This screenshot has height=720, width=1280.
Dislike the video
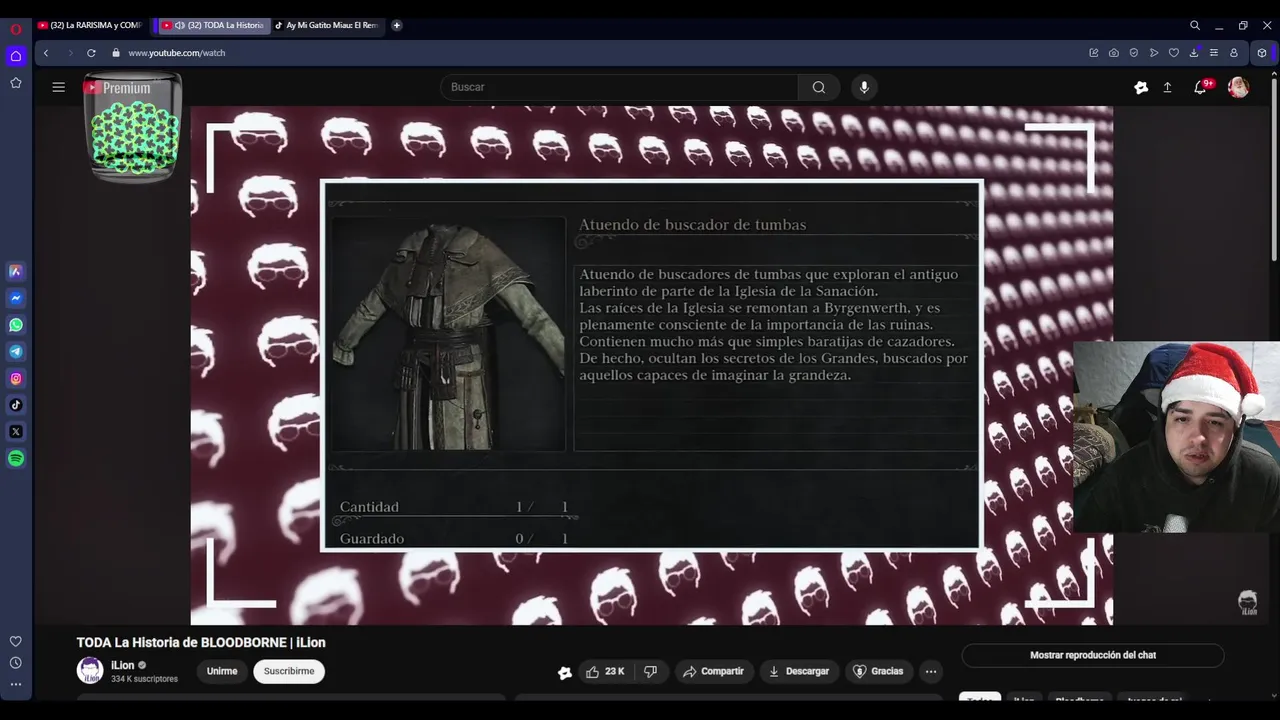[651, 671]
